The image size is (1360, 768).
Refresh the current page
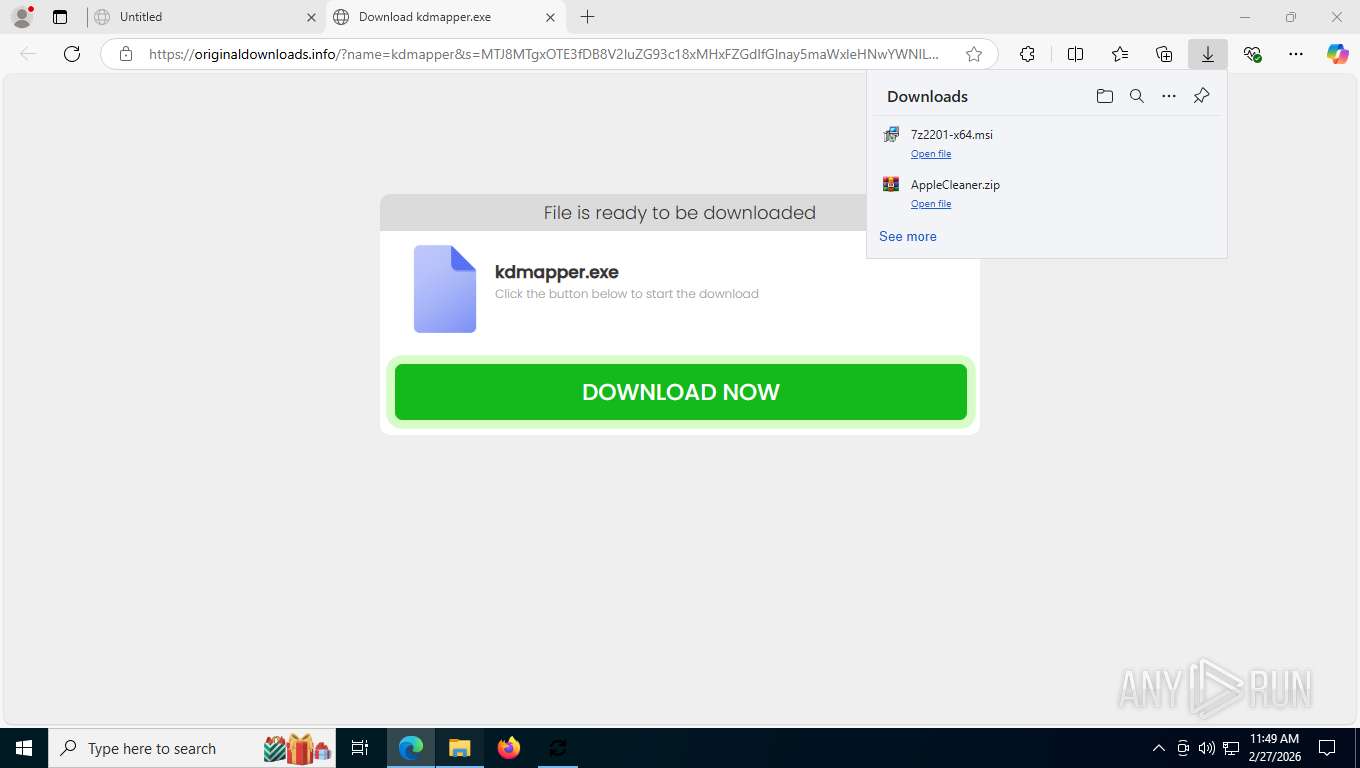tap(72, 54)
